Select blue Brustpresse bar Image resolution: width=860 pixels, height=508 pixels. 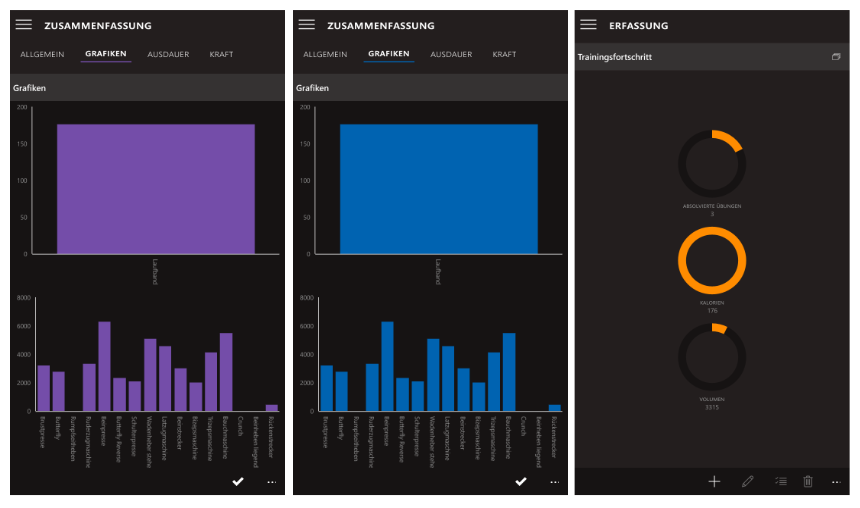327,388
